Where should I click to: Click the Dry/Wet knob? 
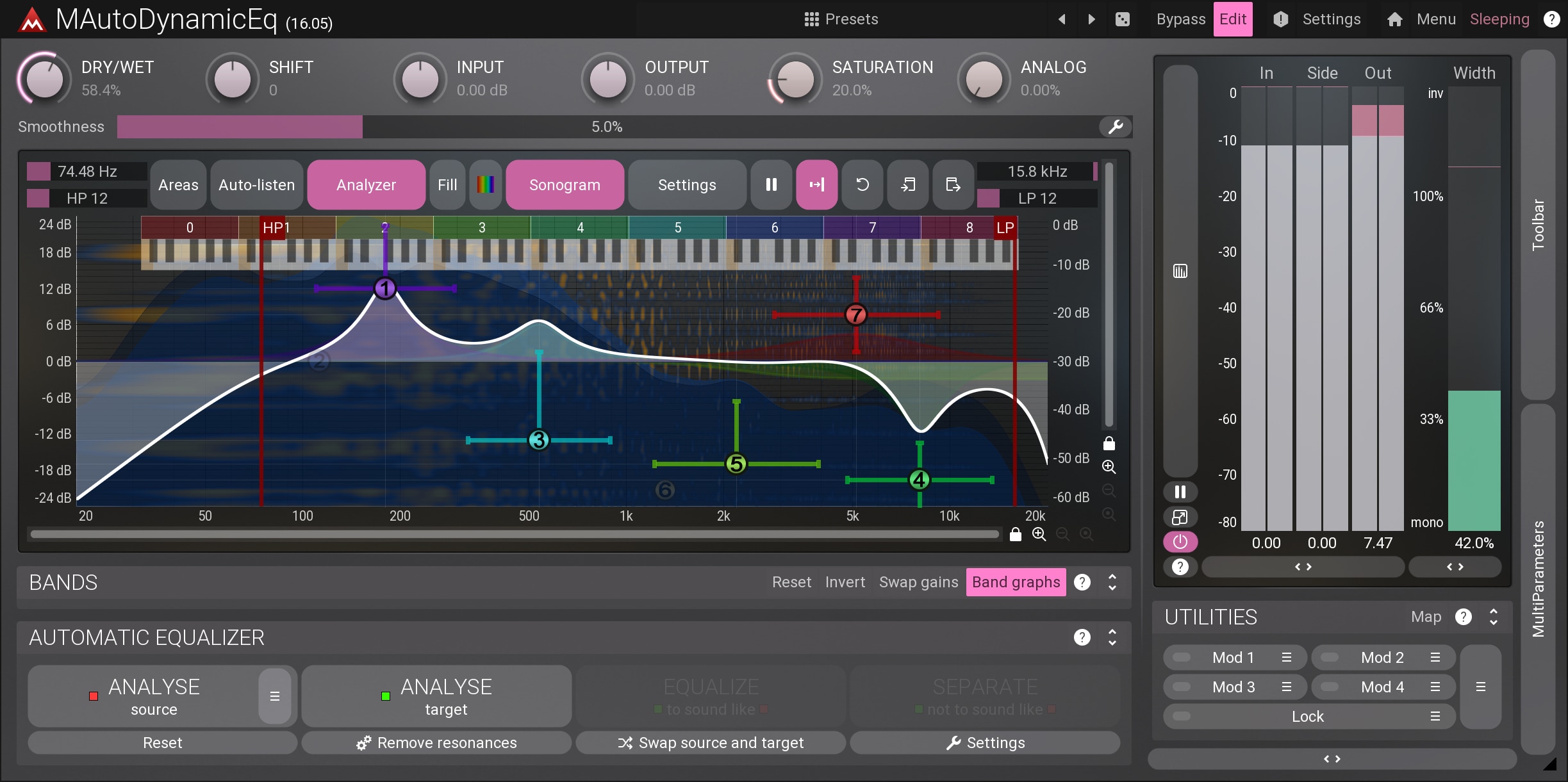(44, 79)
